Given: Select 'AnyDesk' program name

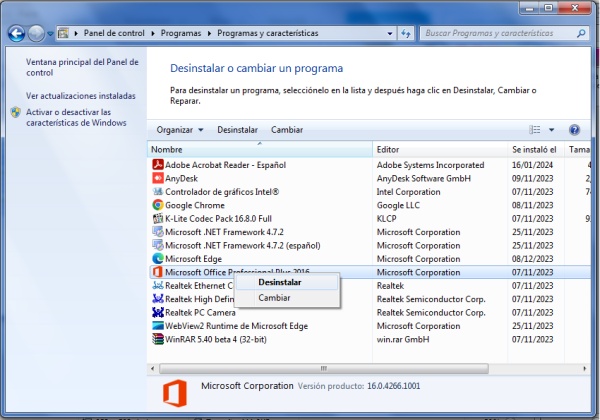Looking at the screenshot, I should pos(181,178).
